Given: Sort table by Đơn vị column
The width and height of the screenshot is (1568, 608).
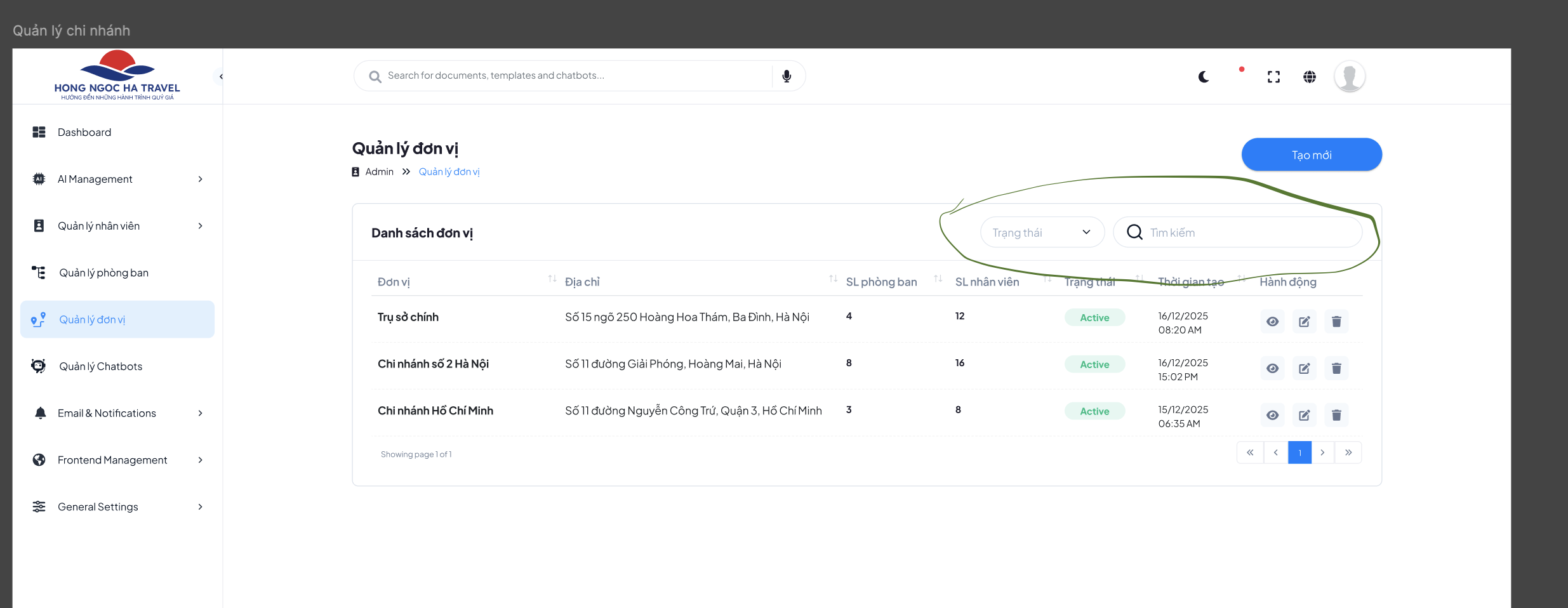Looking at the screenshot, I should [552, 279].
